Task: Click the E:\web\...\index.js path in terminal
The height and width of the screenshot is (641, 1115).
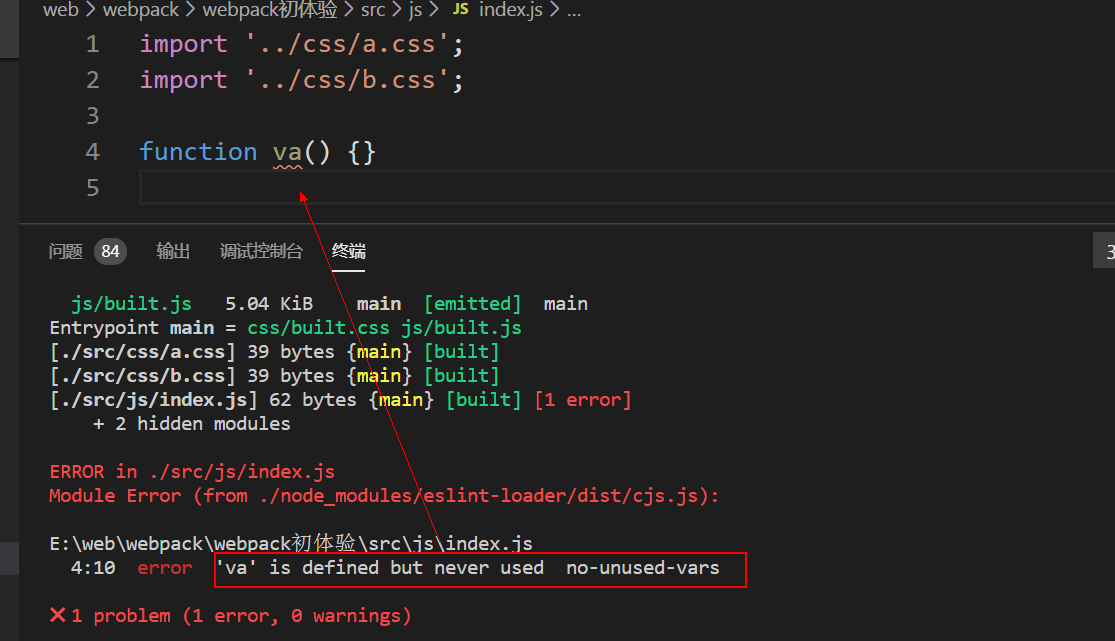Action: (291, 543)
